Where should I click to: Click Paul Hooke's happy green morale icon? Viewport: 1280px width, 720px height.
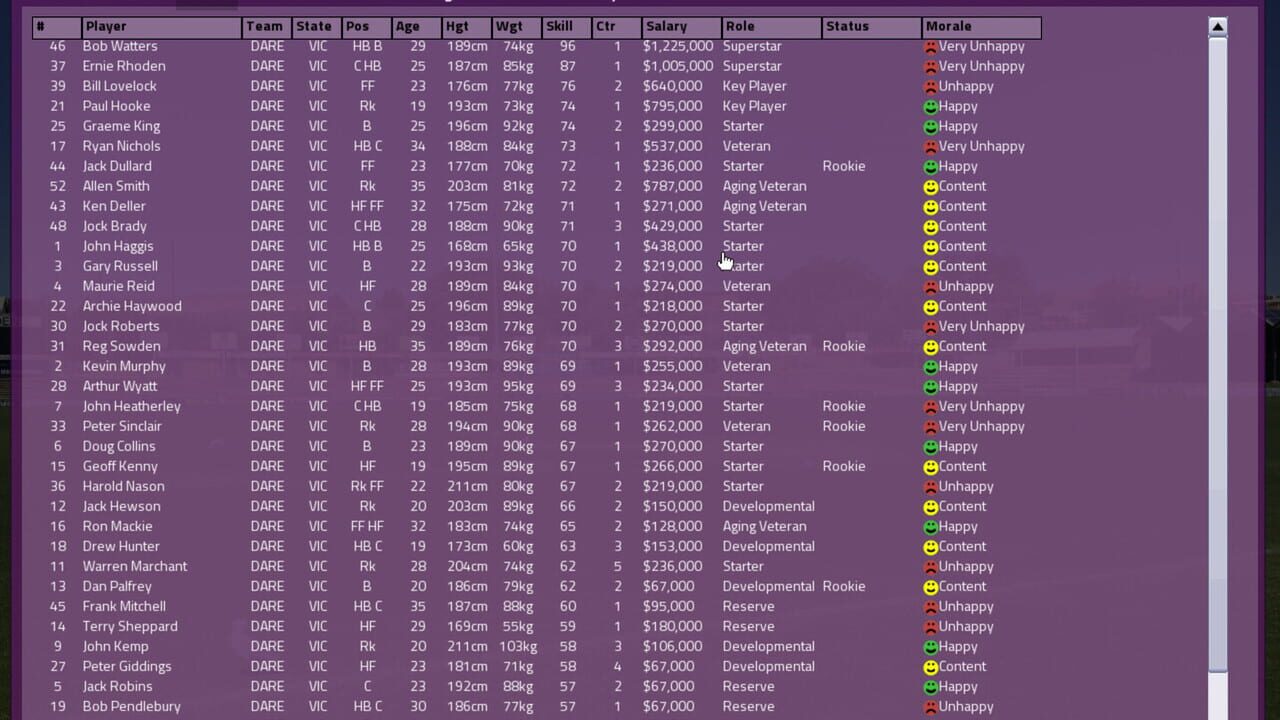[931, 106]
